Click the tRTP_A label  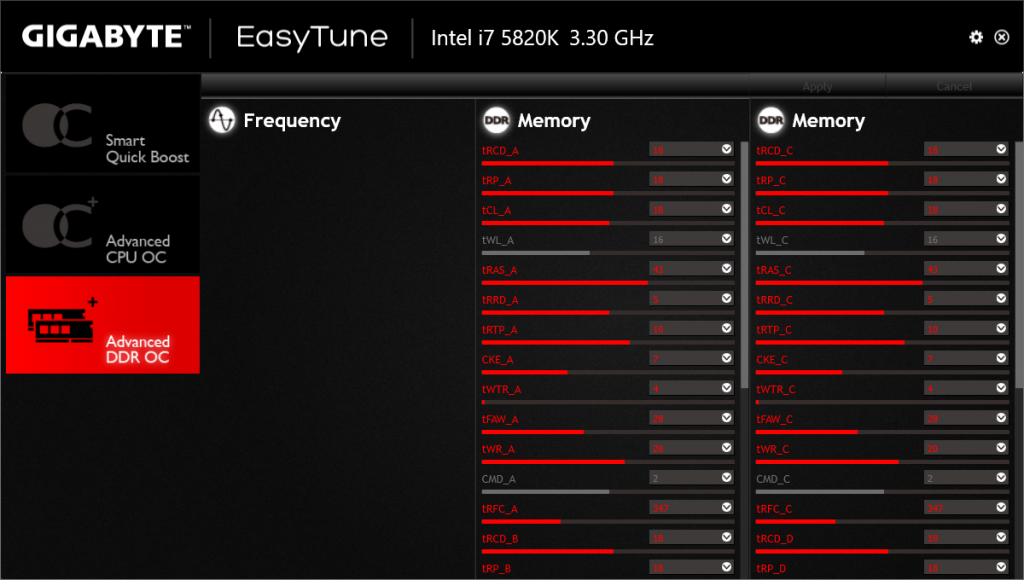tap(500, 330)
